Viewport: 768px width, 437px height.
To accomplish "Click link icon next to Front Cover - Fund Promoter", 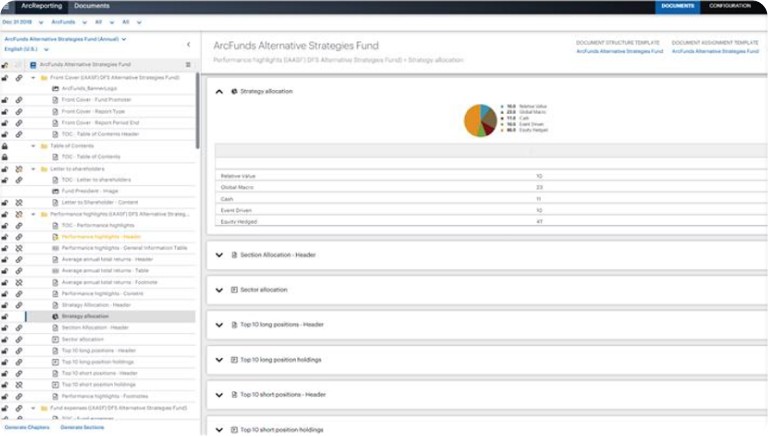I will click(x=19, y=100).
